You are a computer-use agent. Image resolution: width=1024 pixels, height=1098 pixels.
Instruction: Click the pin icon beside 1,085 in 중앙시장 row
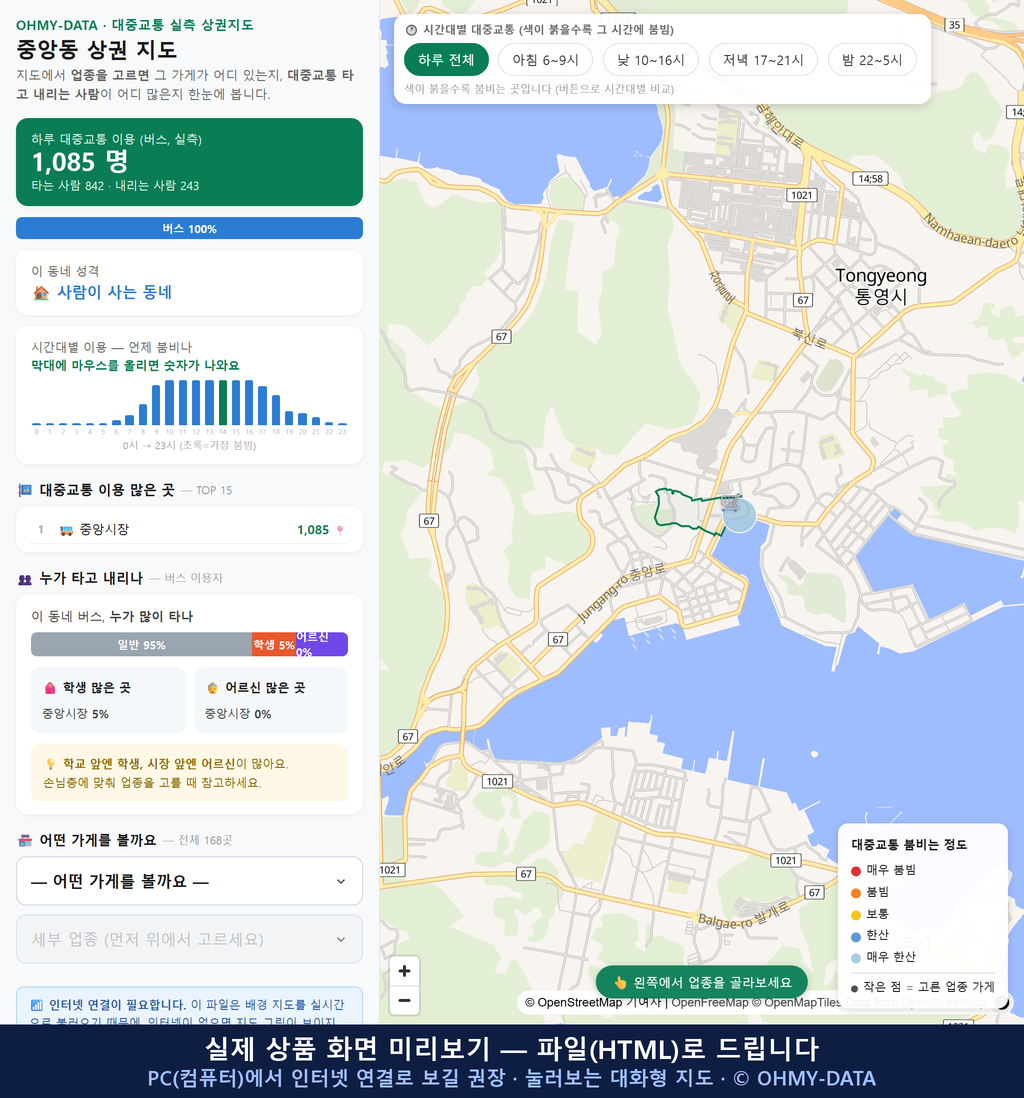tap(340, 530)
